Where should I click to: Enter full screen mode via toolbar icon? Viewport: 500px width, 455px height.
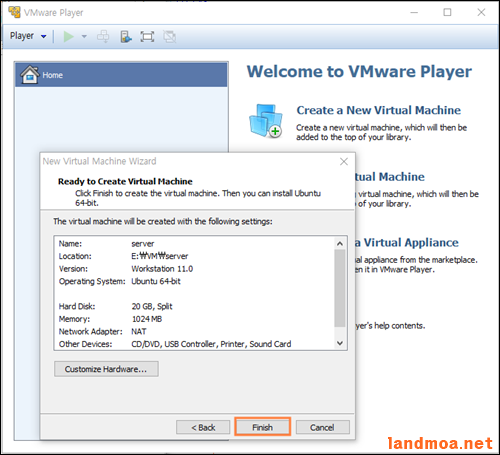tap(147, 36)
